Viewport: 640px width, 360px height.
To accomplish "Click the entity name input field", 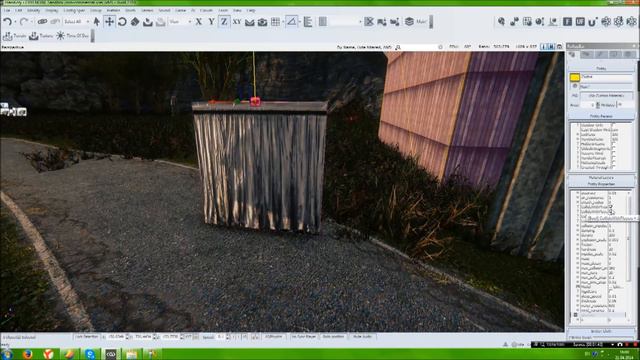I will pyautogui.click(x=607, y=77).
